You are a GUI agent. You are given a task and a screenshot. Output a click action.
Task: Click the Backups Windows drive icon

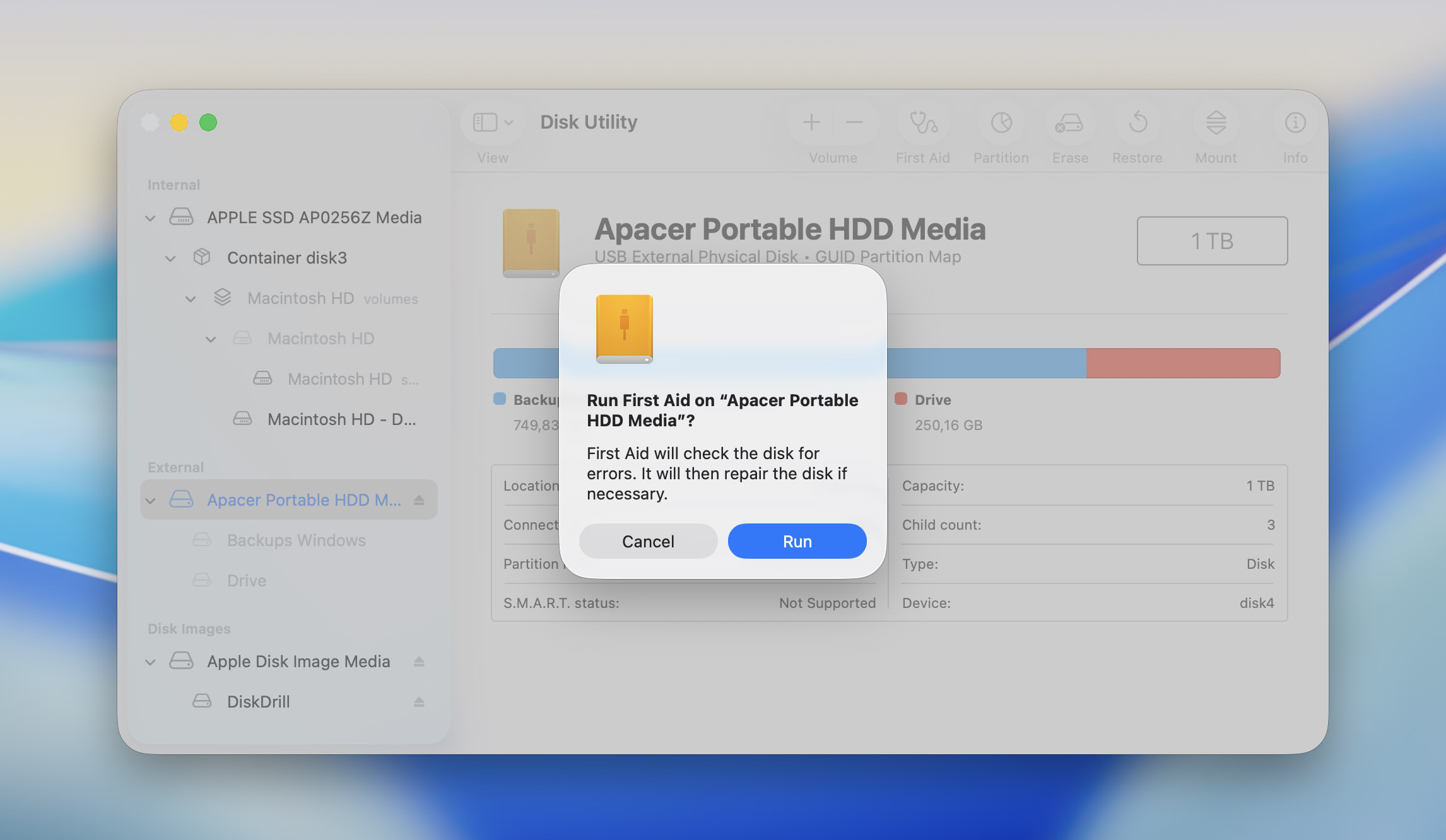(201, 540)
